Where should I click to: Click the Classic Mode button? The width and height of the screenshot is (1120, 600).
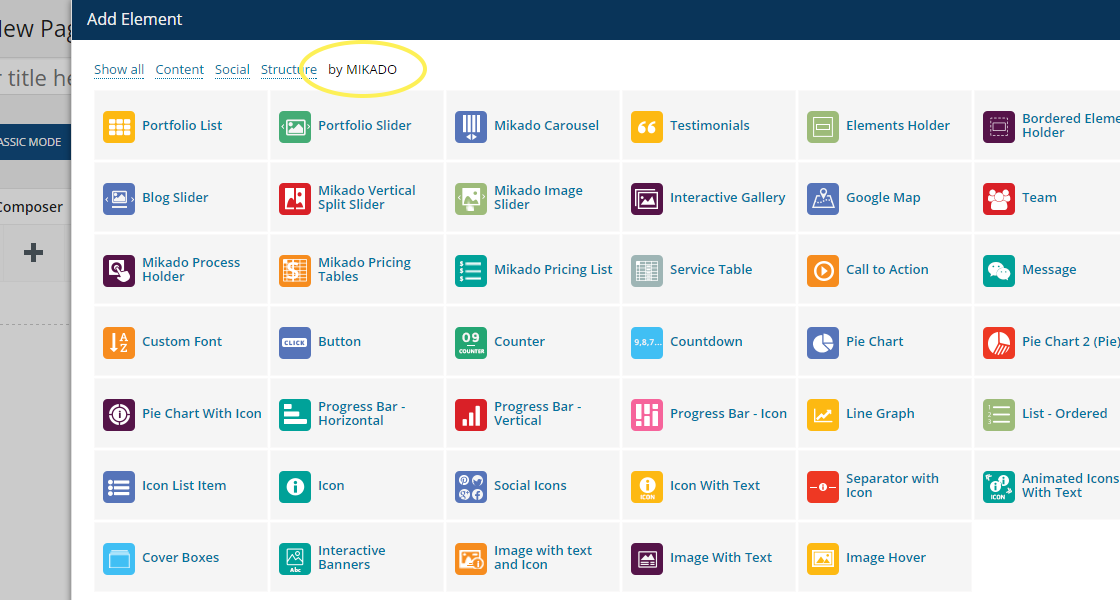[x=33, y=142]
